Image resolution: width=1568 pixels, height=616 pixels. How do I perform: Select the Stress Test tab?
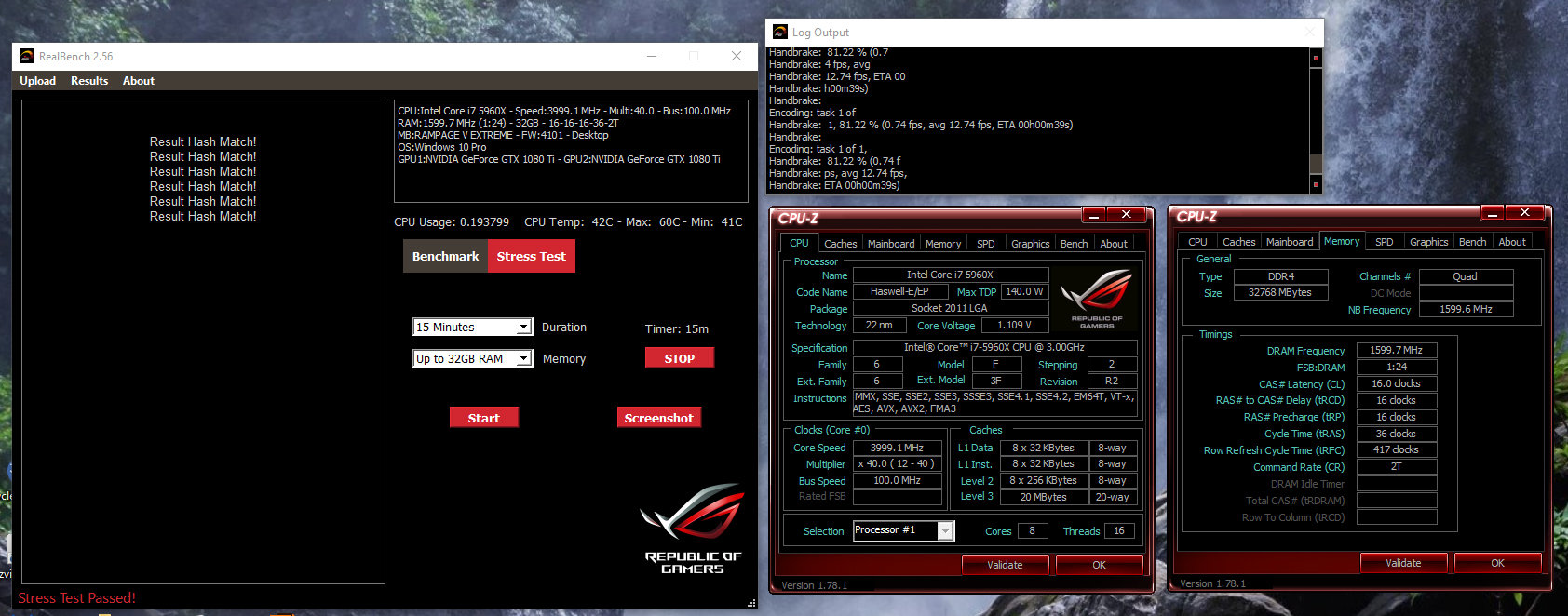[531, 256]
